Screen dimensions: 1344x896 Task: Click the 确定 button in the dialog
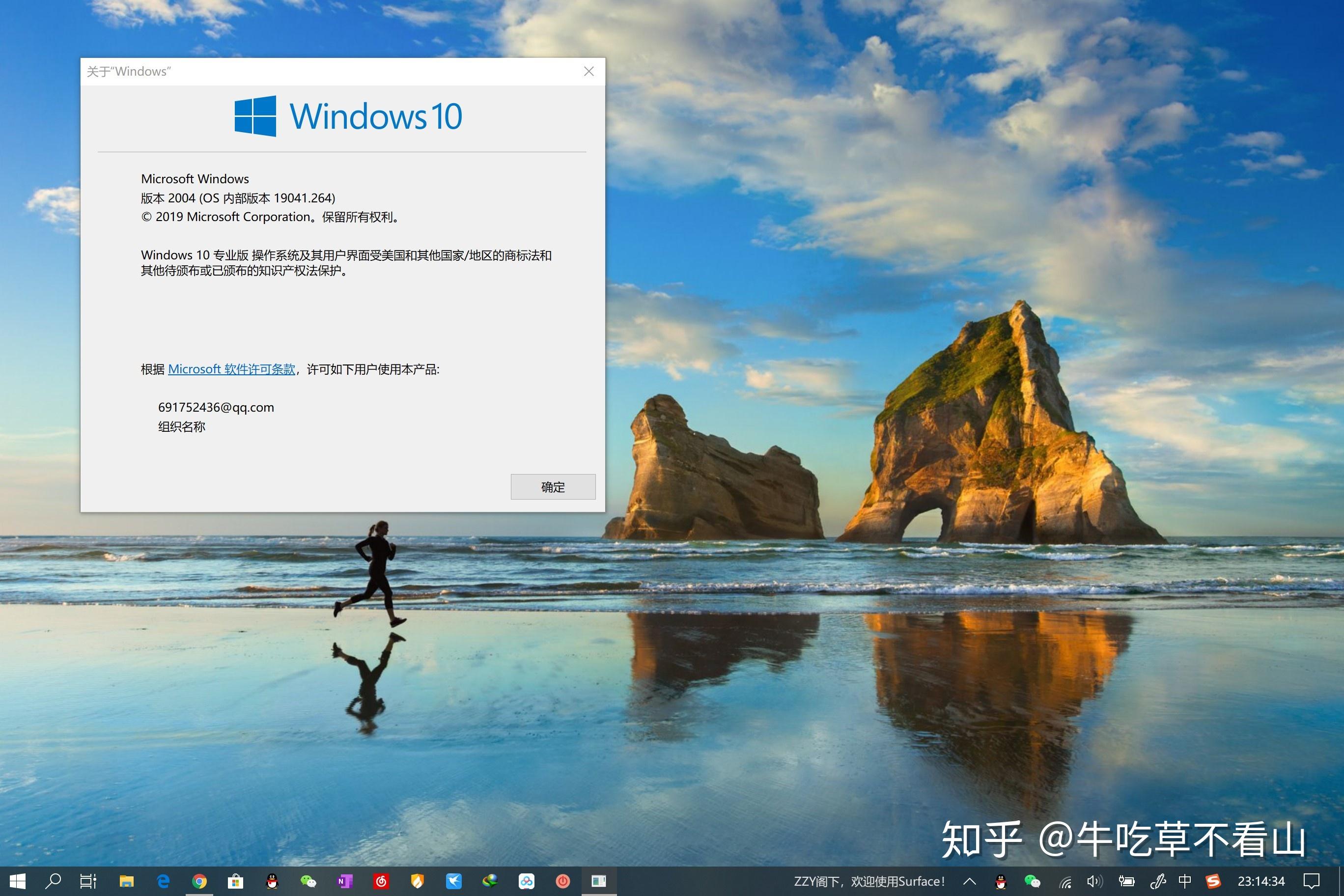click(x=552, y=486)
